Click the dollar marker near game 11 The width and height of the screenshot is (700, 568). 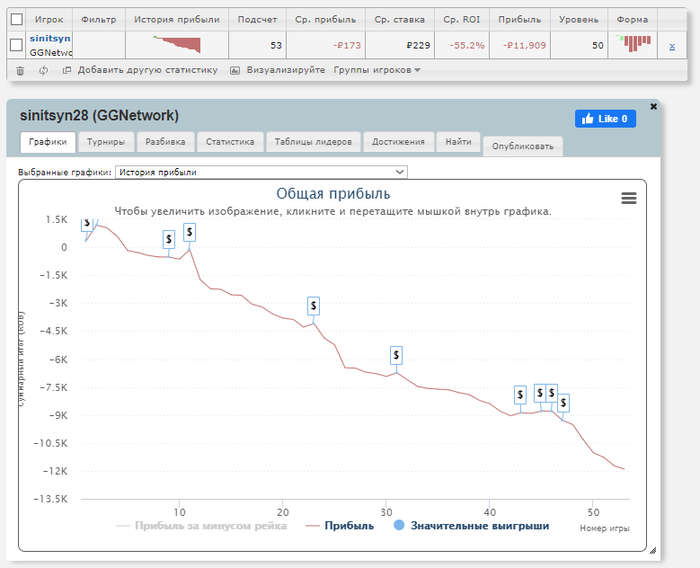click(190, 232)
